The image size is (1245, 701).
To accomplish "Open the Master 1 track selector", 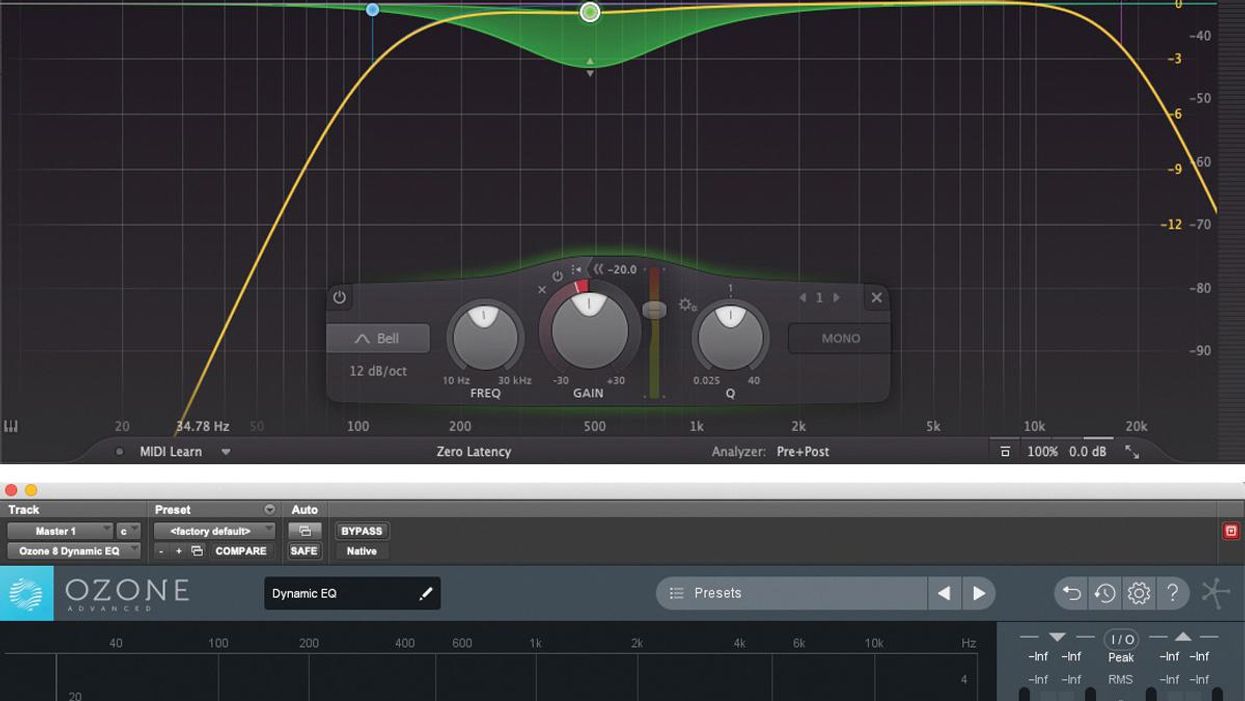I will [x=60, y=531].
